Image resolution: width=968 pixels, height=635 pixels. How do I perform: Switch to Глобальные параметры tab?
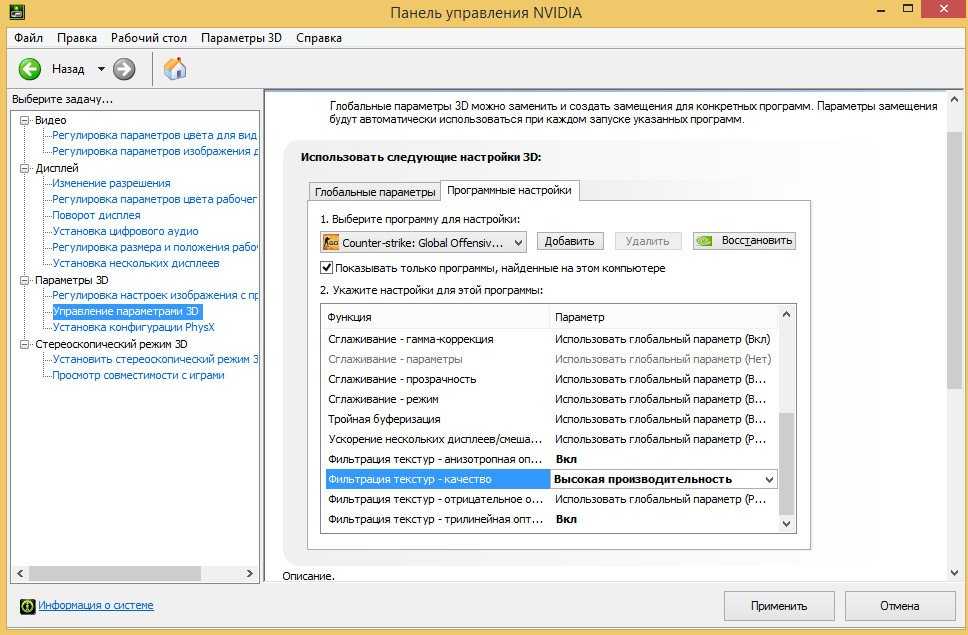click(374, 192)
